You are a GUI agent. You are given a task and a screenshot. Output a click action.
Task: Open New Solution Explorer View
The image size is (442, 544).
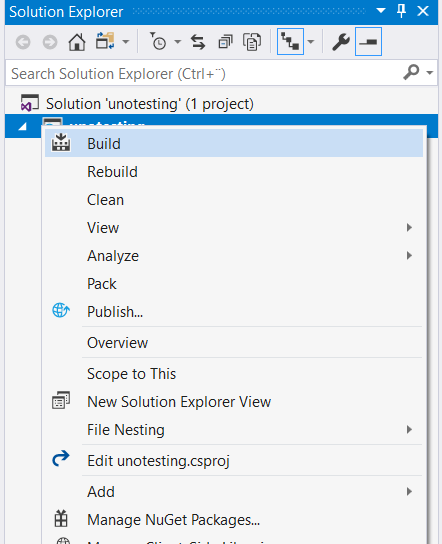point(234,402)
